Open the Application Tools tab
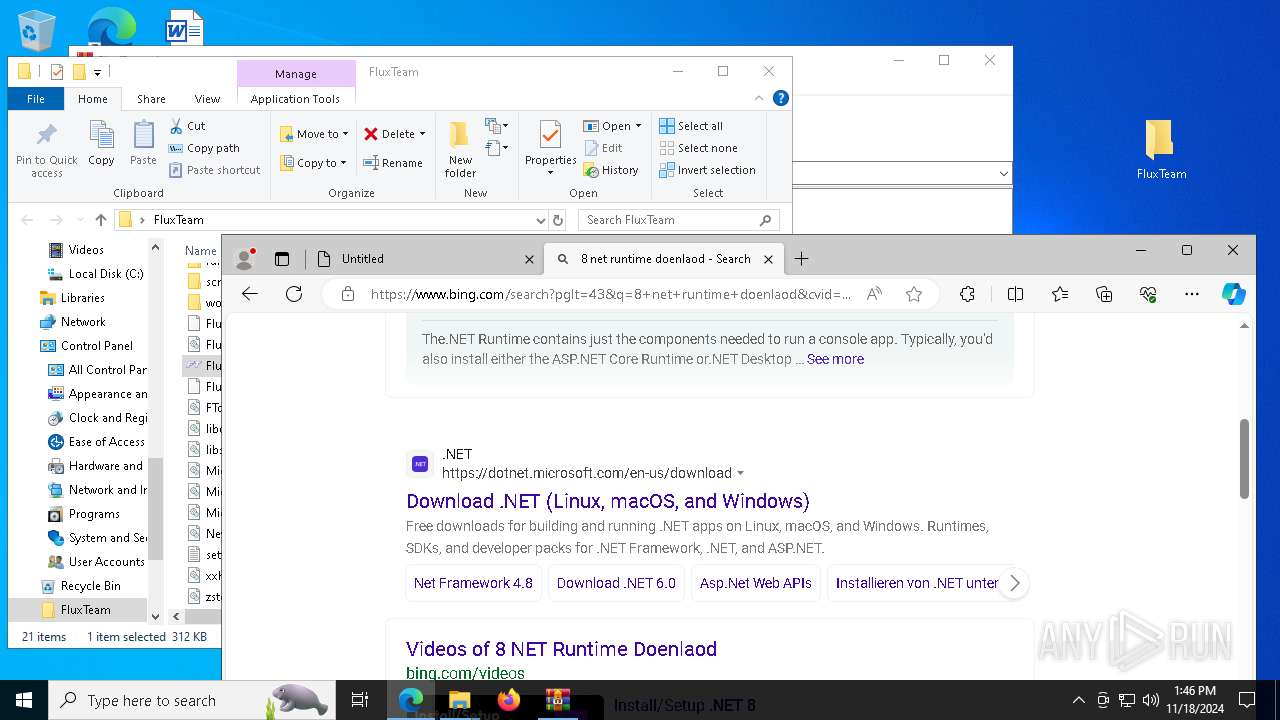Image resolution: width=1280 pixels, height=720 pixels. (x=295, y=99)
